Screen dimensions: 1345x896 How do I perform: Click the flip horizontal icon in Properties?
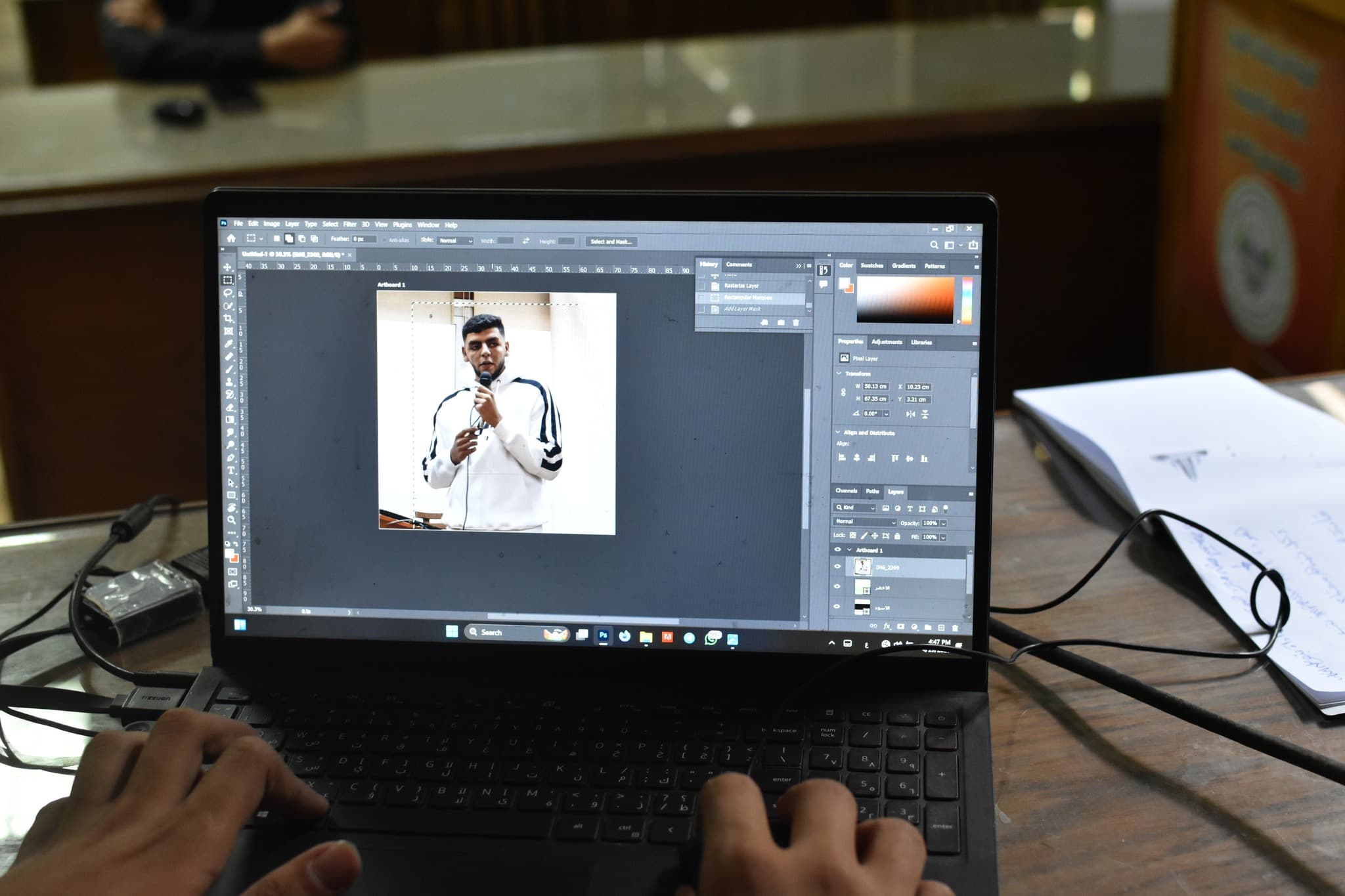(x=910, y=414)
